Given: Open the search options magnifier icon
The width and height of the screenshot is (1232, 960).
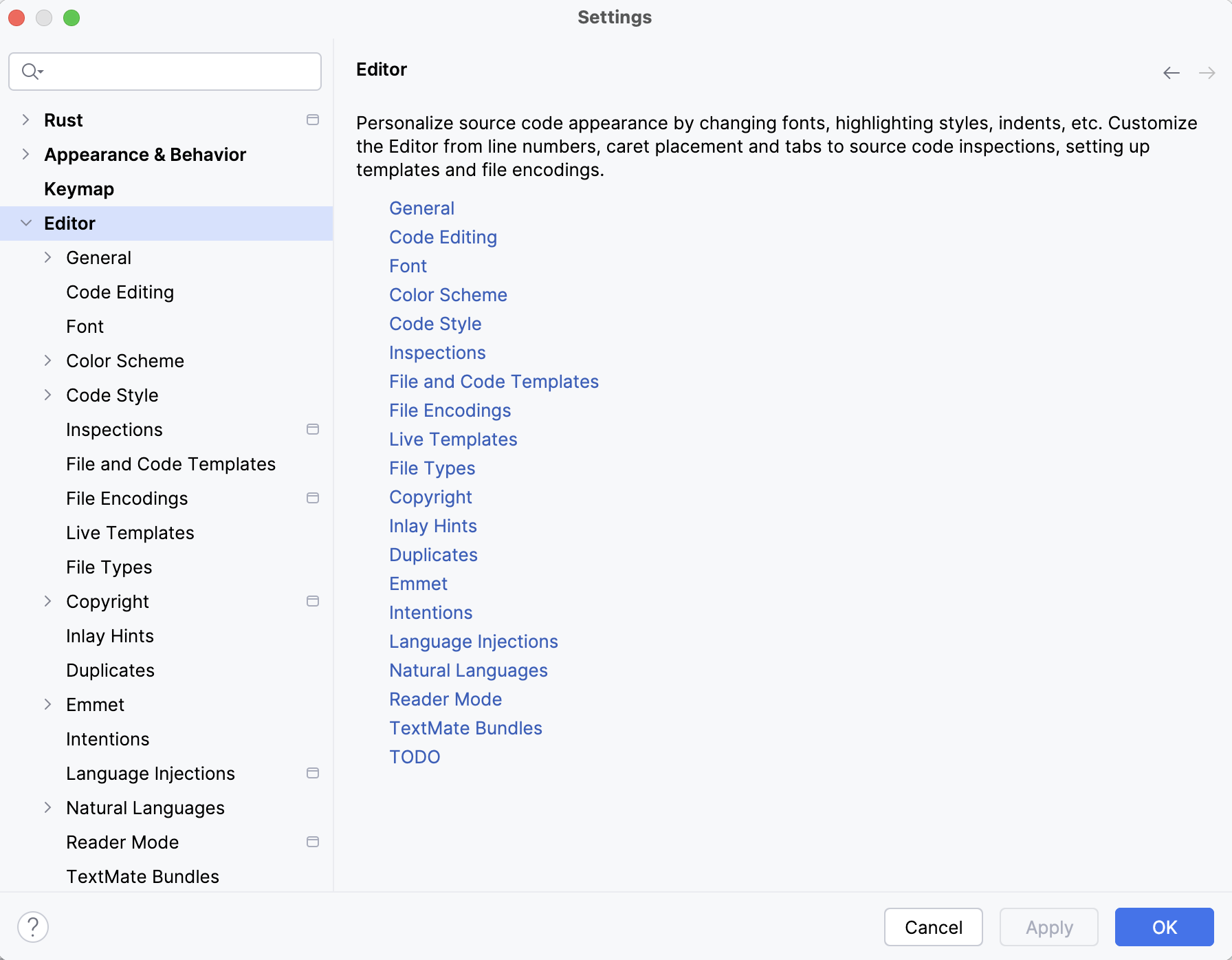Looking at the screenshot, I should point(32,71).
